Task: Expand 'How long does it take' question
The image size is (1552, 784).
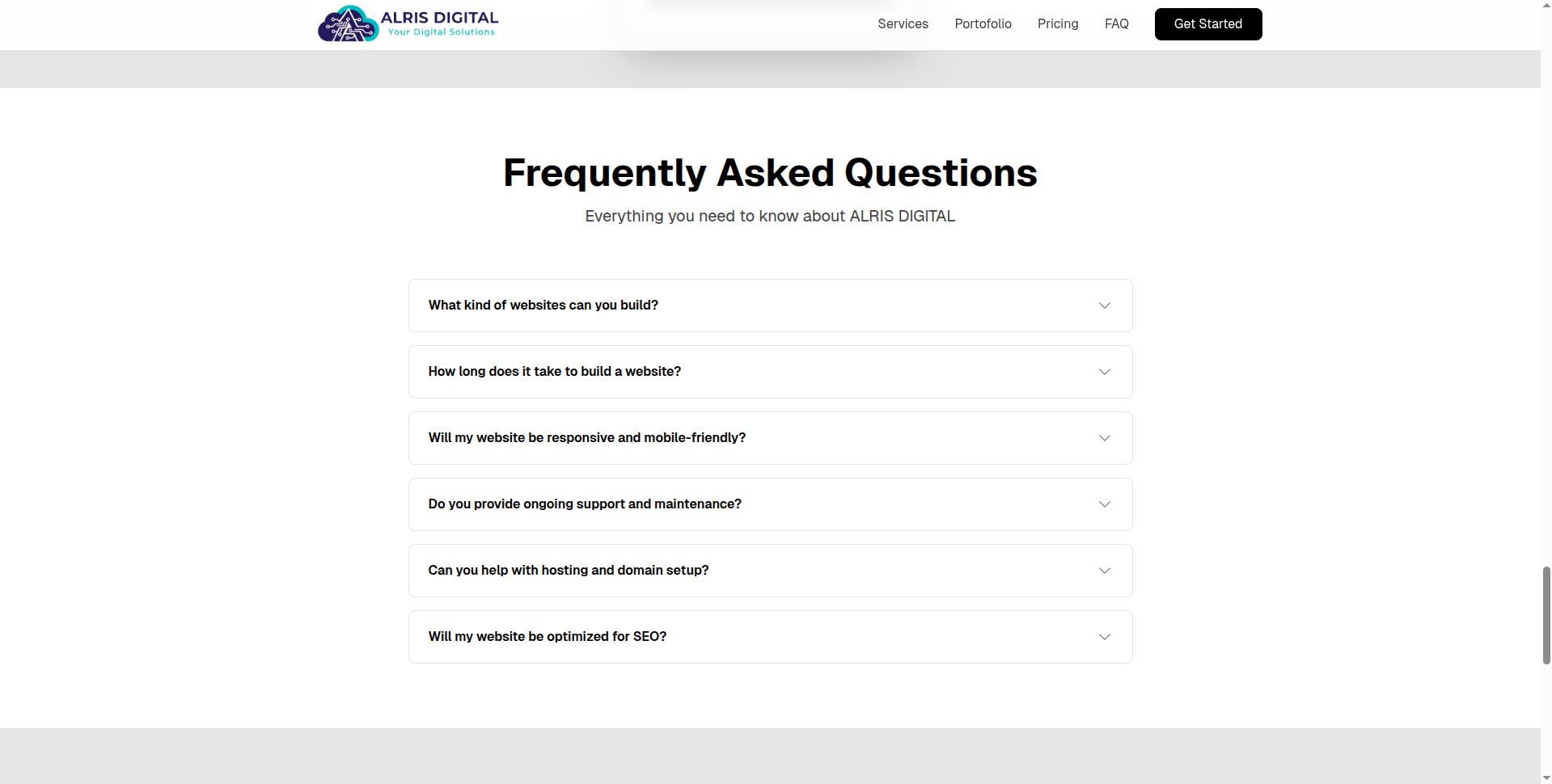Action: [x=555, y=372]
